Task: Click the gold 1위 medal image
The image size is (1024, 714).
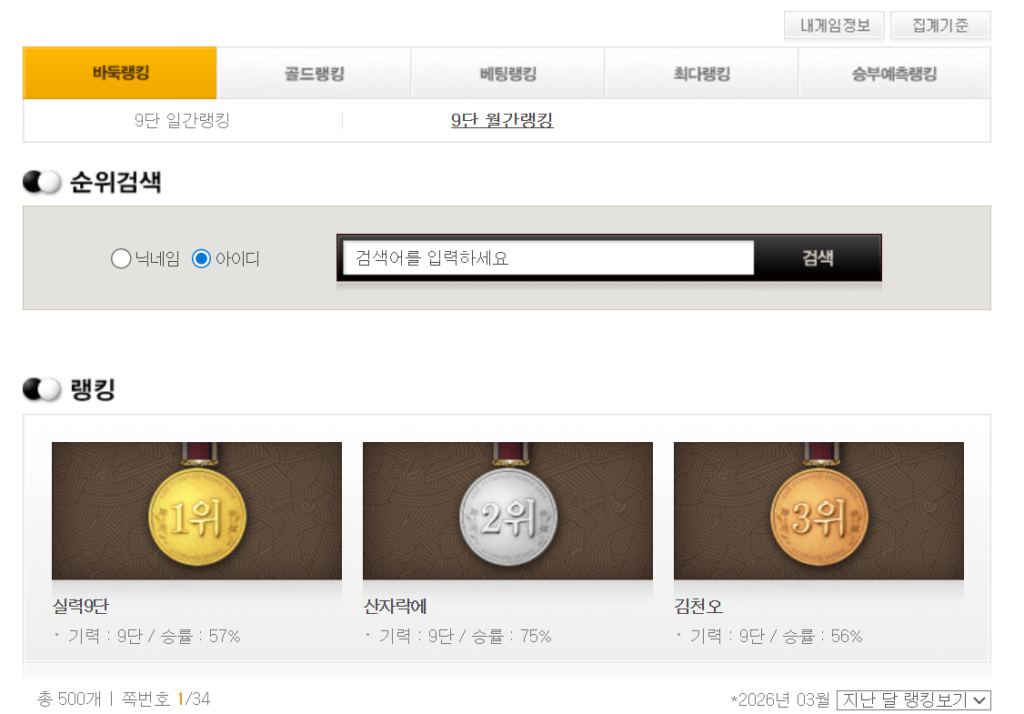Action: [x=196, y=511]
